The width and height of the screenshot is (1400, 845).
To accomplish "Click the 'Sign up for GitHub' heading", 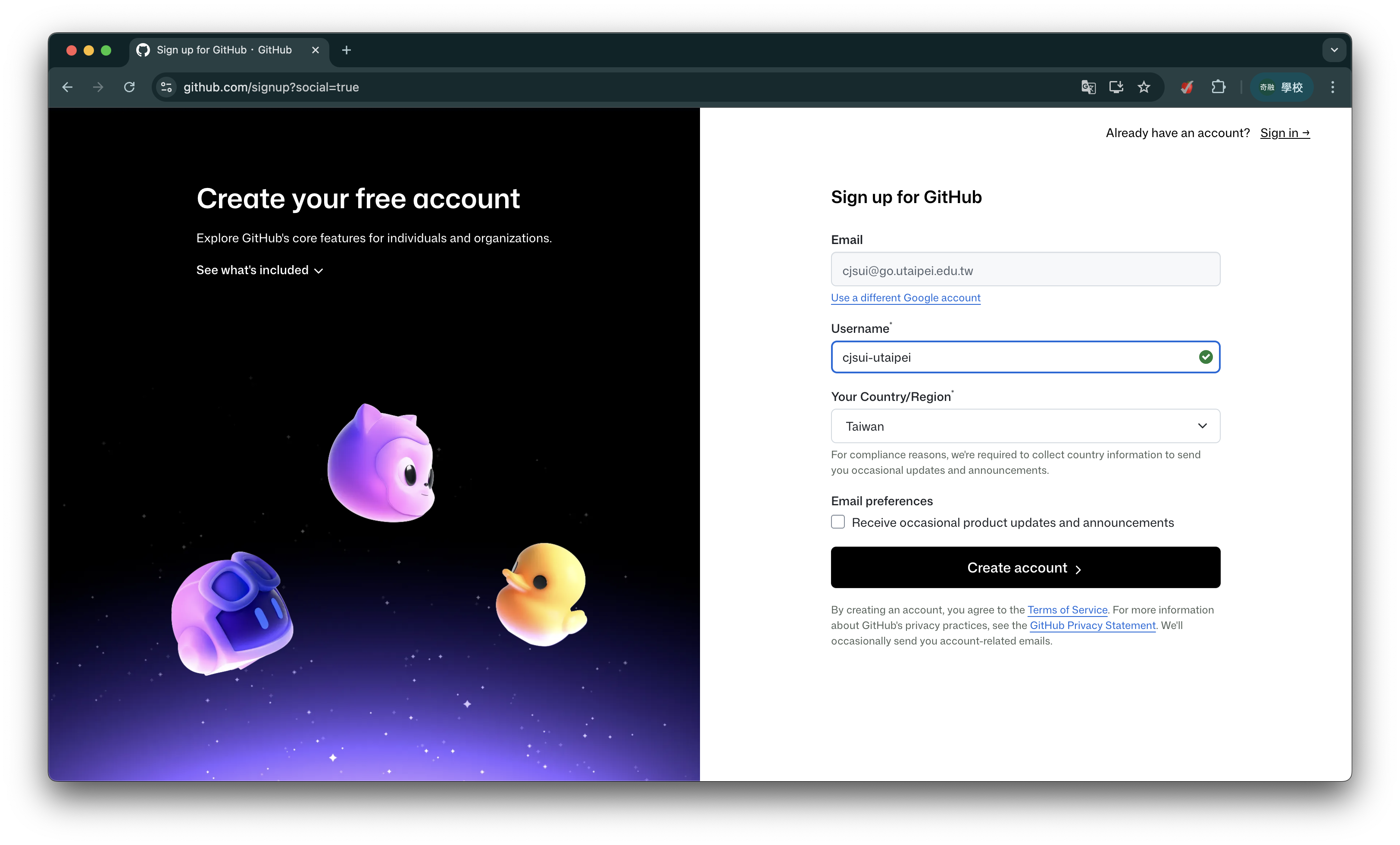I will click(906, 197).
